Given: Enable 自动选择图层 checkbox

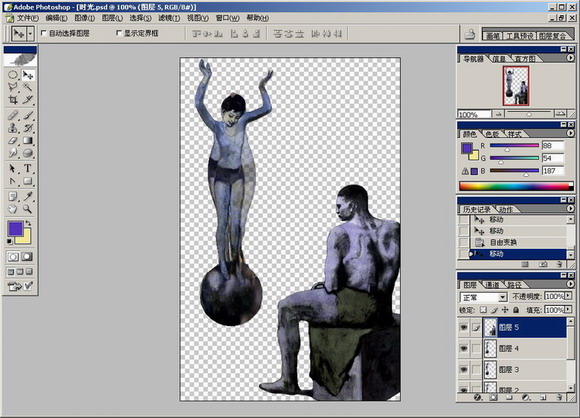Looking at the screenshot, I should pyautogui.click(x=44, y=33).
